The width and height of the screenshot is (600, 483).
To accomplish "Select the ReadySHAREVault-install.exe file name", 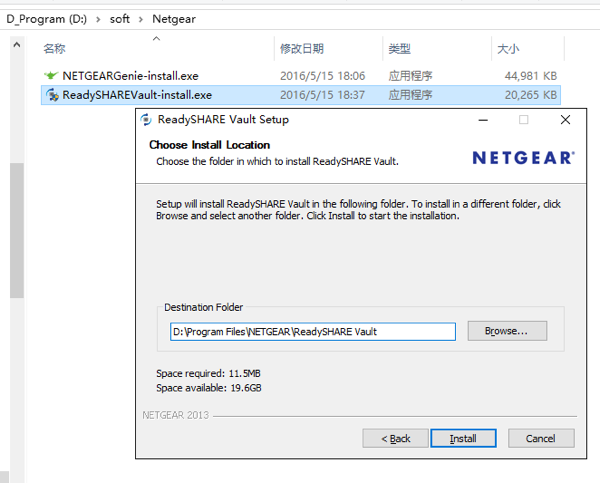I will click(137, 95).
